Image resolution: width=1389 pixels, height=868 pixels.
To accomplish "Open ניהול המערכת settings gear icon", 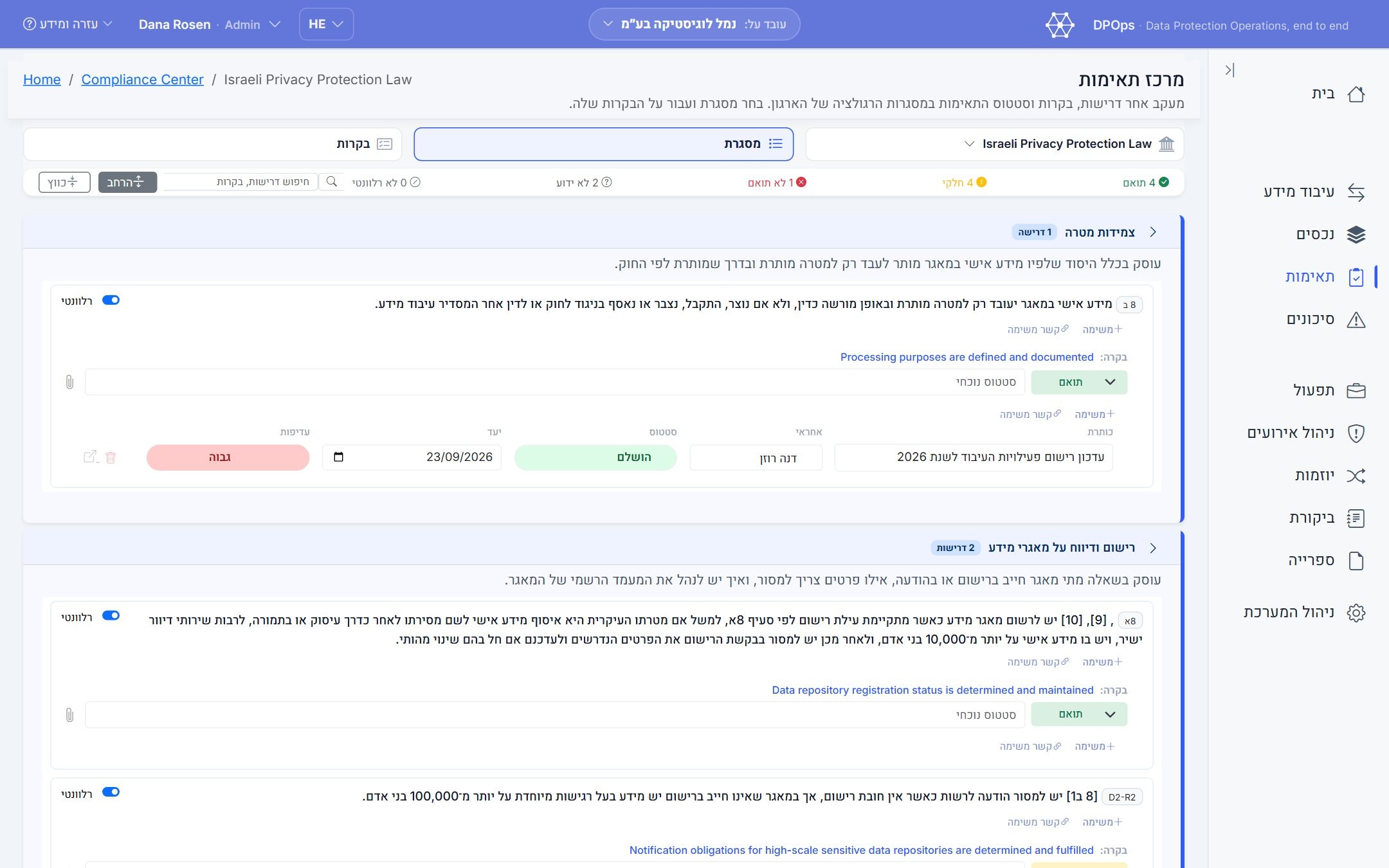I will click(x=1356, y=613).
